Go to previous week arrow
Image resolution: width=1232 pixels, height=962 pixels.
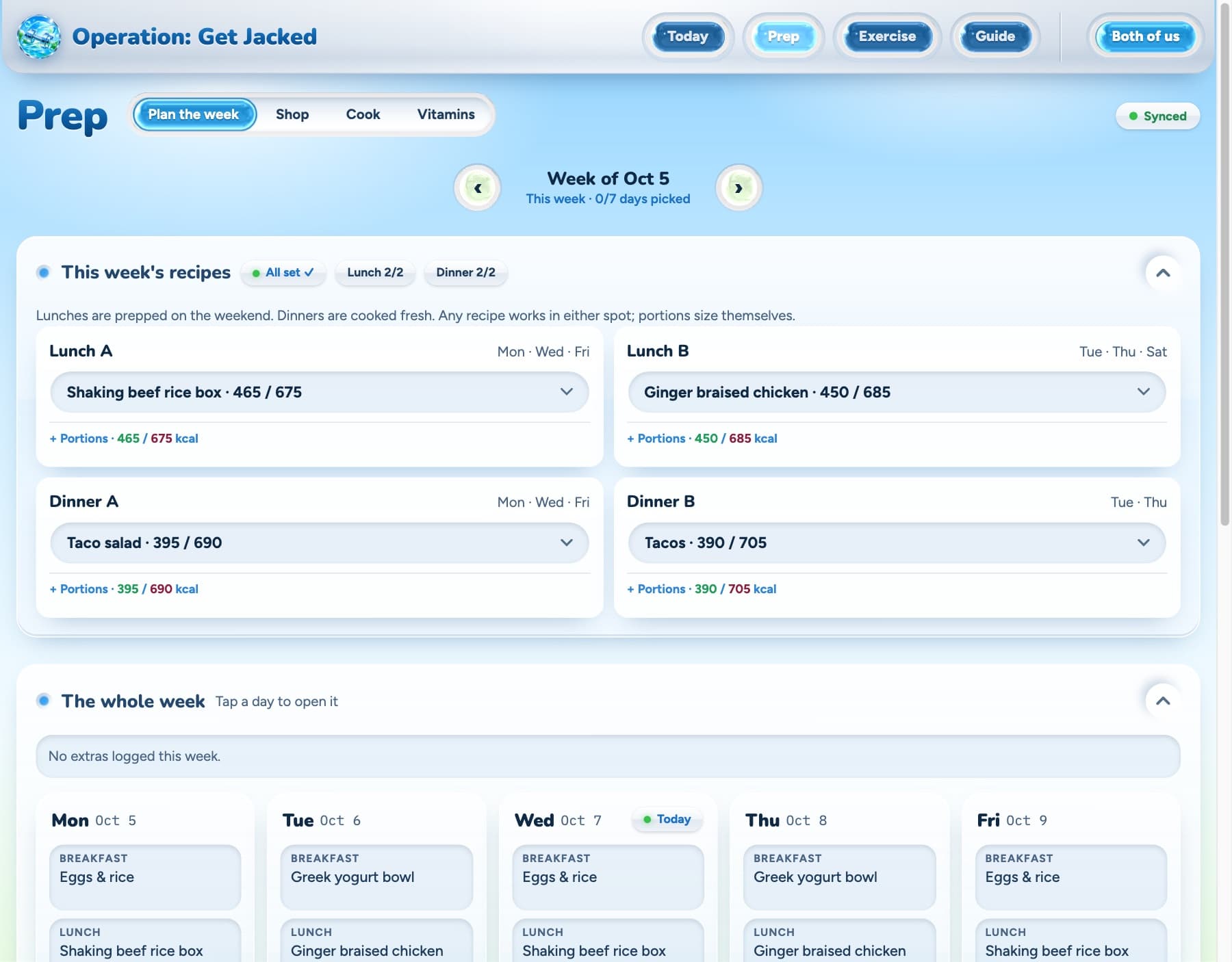click(x=478, y=187)
